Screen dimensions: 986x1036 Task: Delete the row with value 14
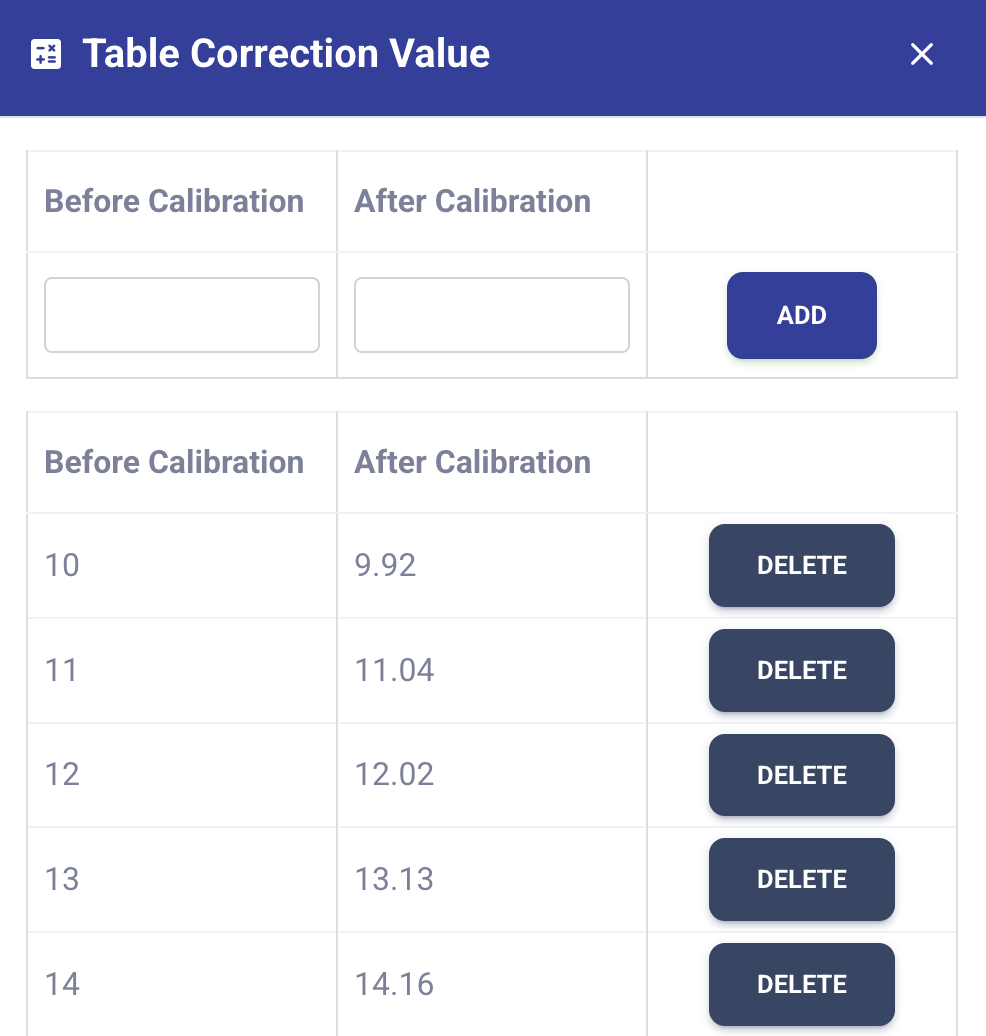tap(802, 984)
